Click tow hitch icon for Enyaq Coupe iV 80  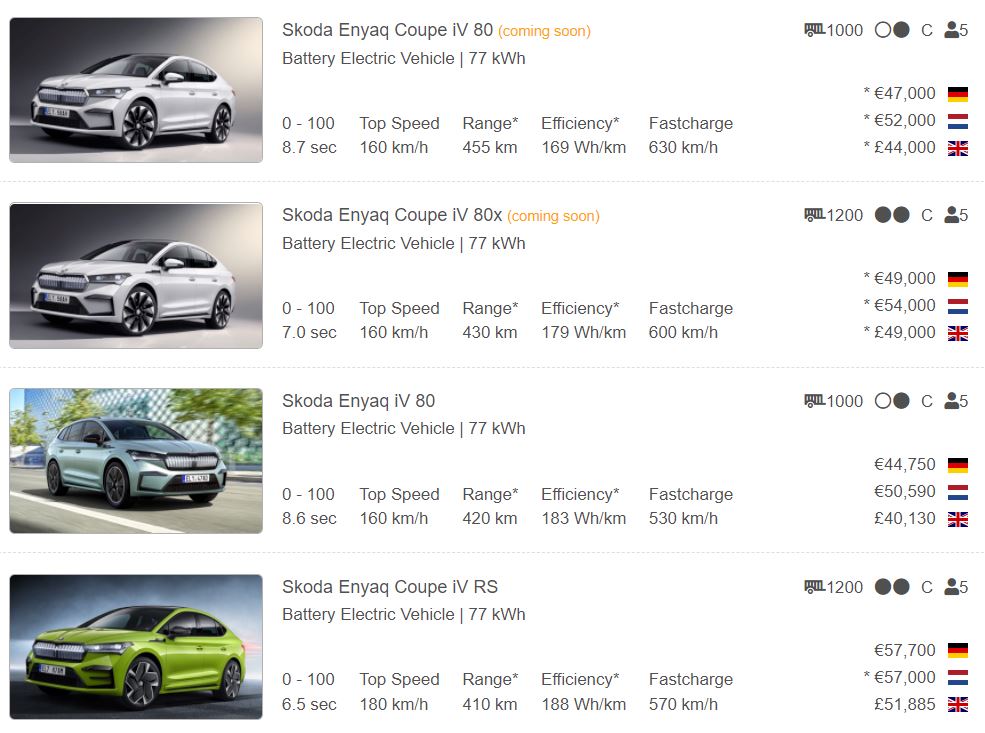click(x=814, y=30)
